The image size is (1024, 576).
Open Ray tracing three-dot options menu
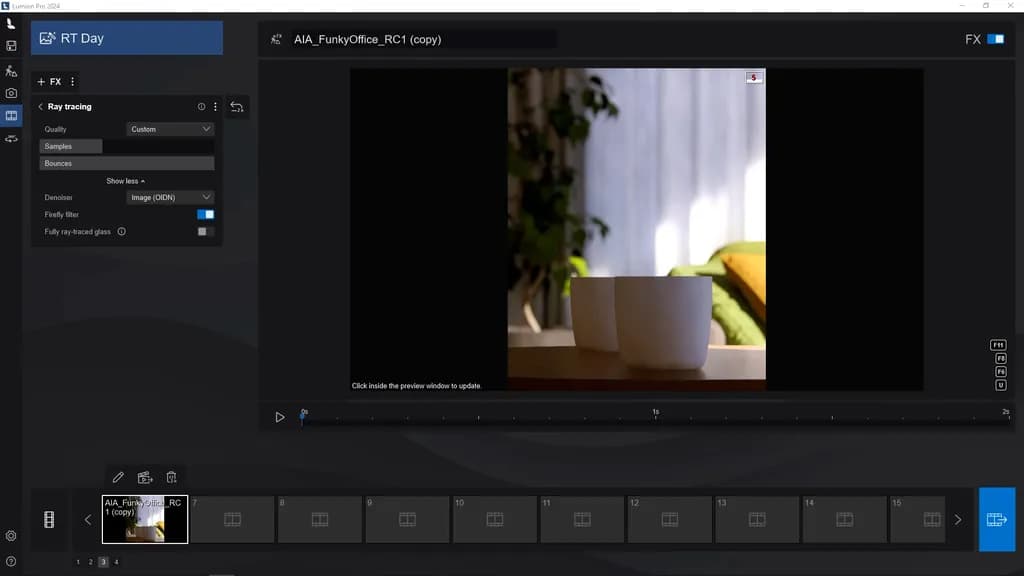click(x=215, y=107)
